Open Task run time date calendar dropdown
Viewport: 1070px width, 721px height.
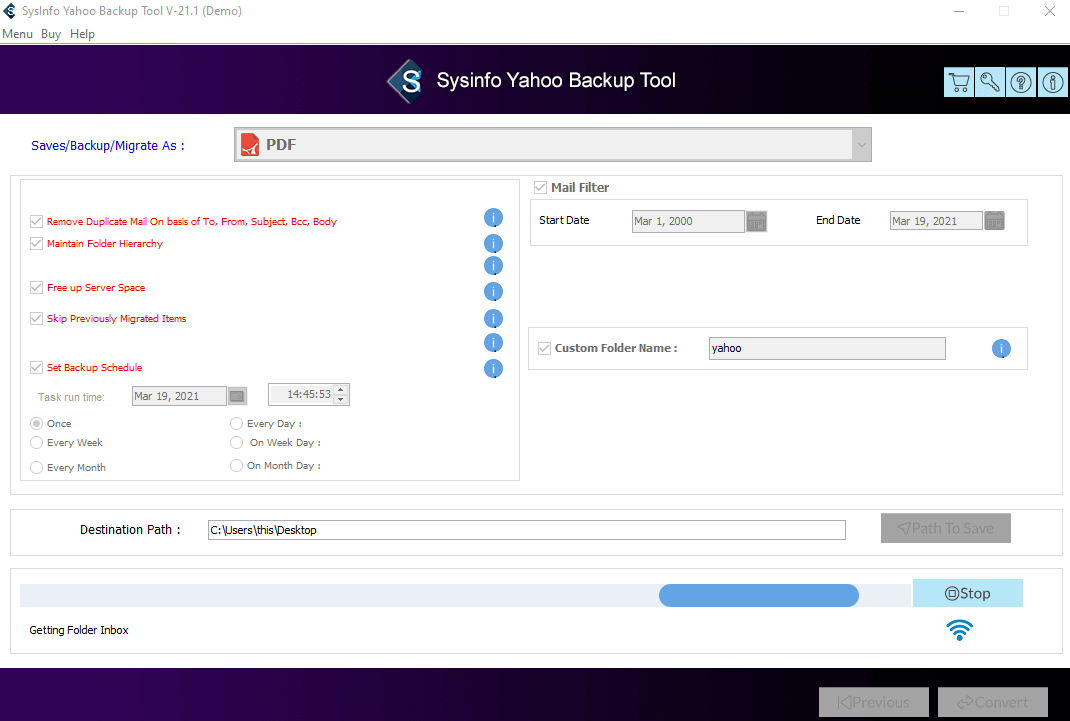point(237,396)
